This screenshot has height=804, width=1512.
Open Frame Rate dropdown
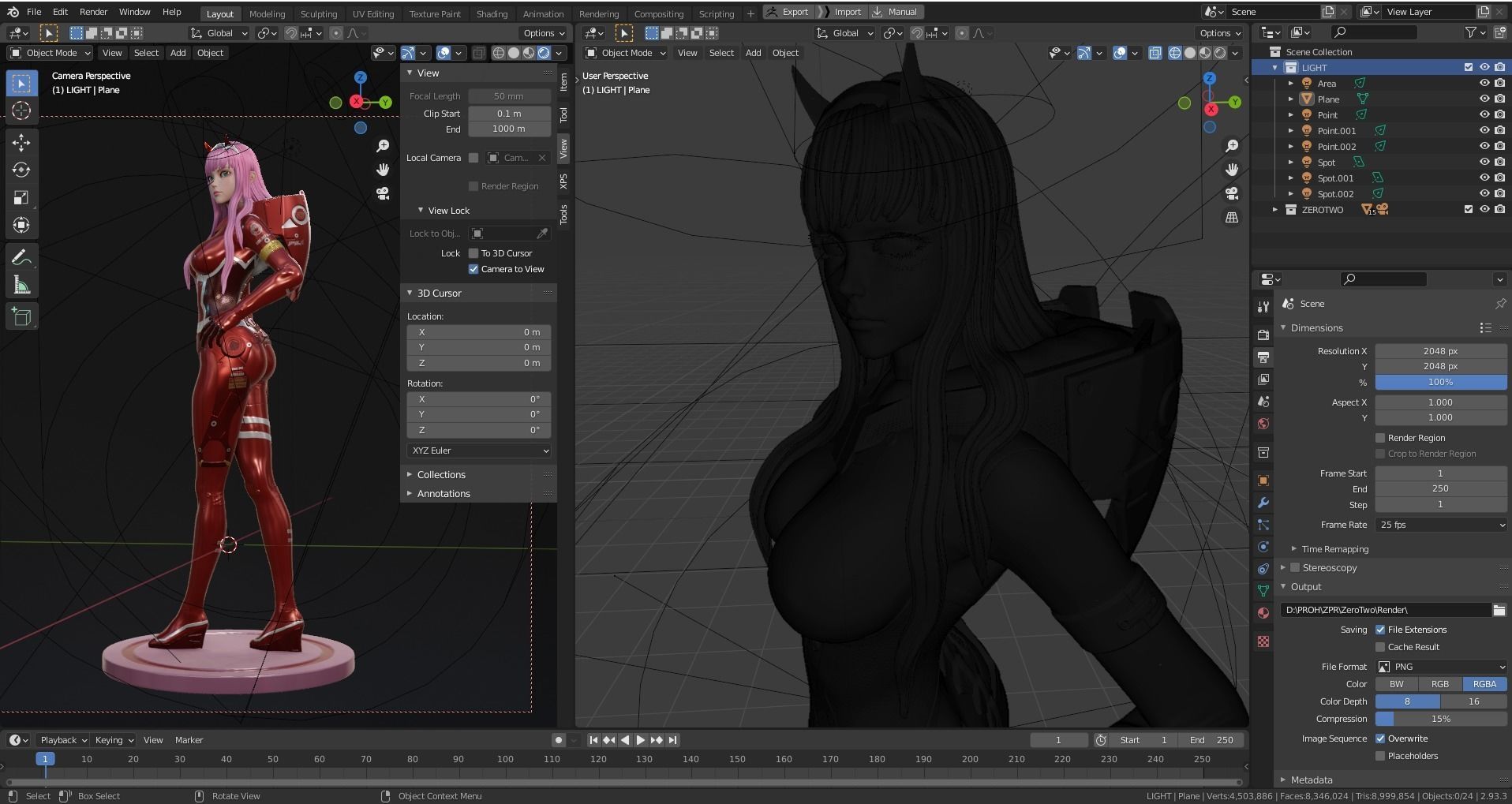click(x=1441, y=525)
